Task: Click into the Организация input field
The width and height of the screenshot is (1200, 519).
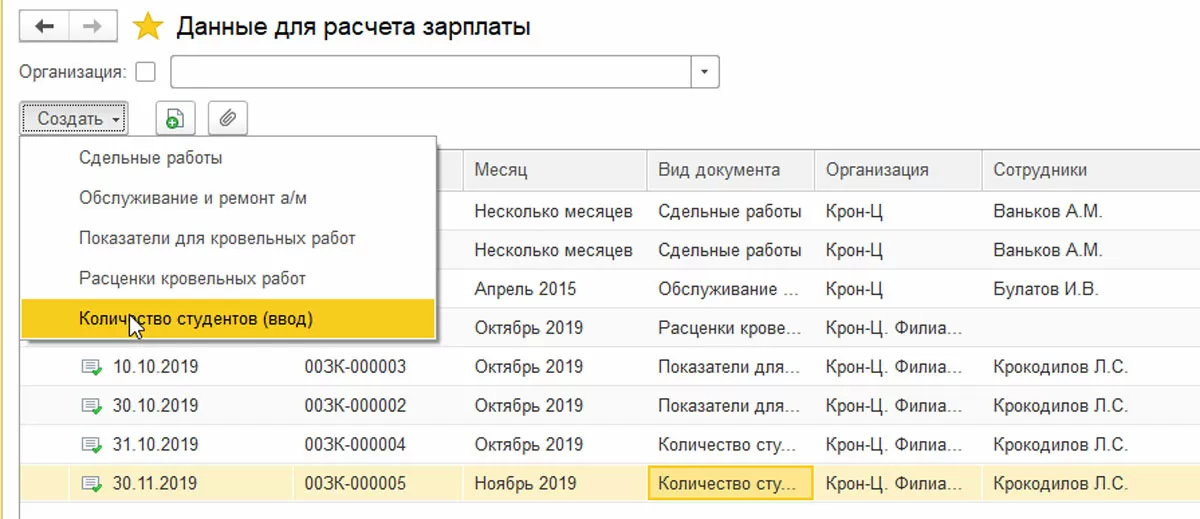Action: (431, 72)
